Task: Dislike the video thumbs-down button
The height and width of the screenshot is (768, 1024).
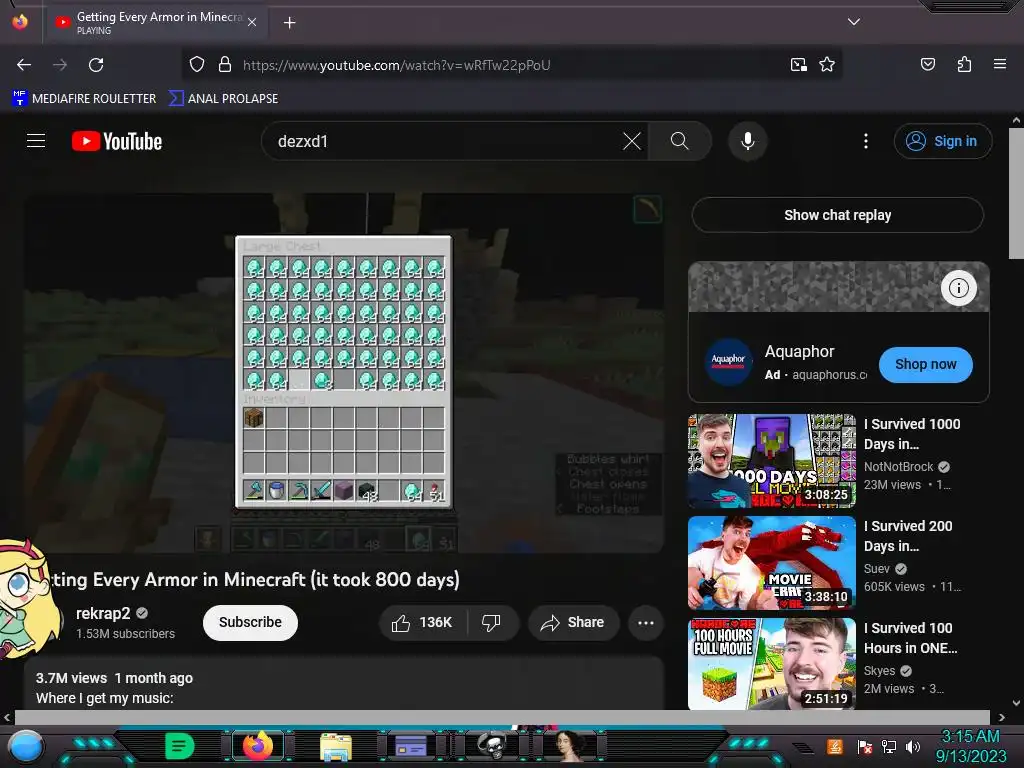Action: 492,622
